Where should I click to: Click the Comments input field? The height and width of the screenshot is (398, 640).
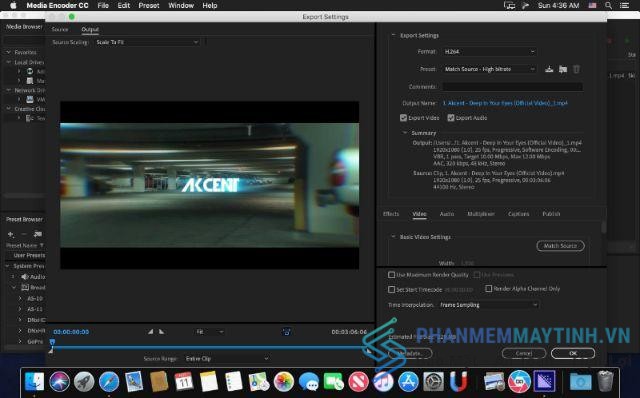(x=513, y=87)
